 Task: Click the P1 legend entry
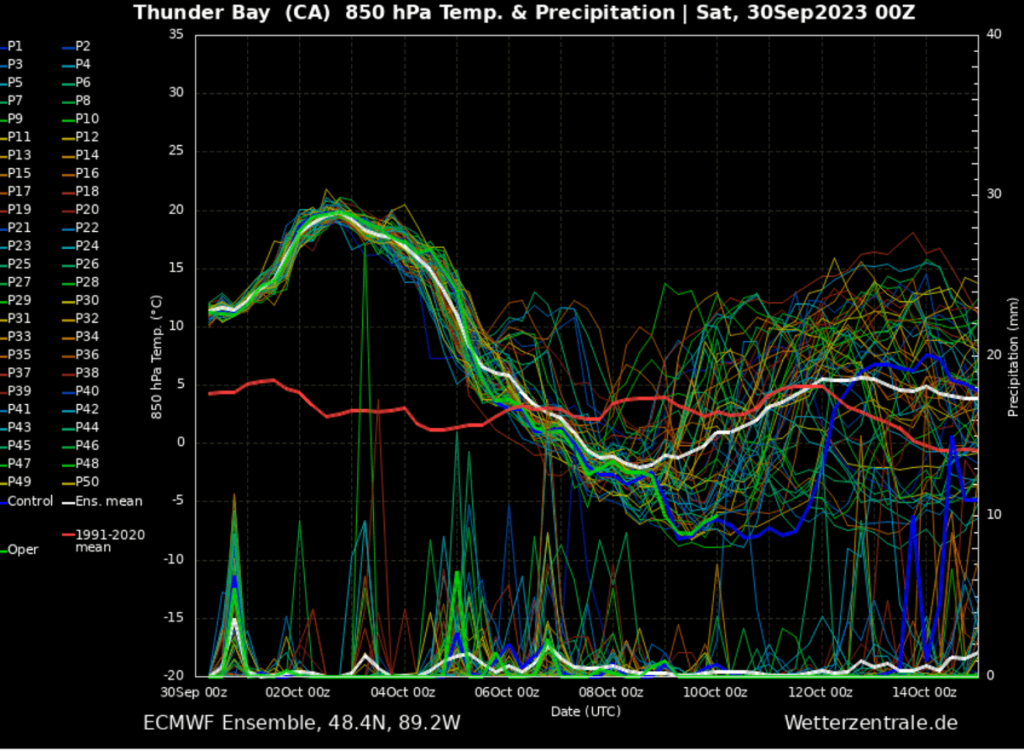[x=14, y=46]
